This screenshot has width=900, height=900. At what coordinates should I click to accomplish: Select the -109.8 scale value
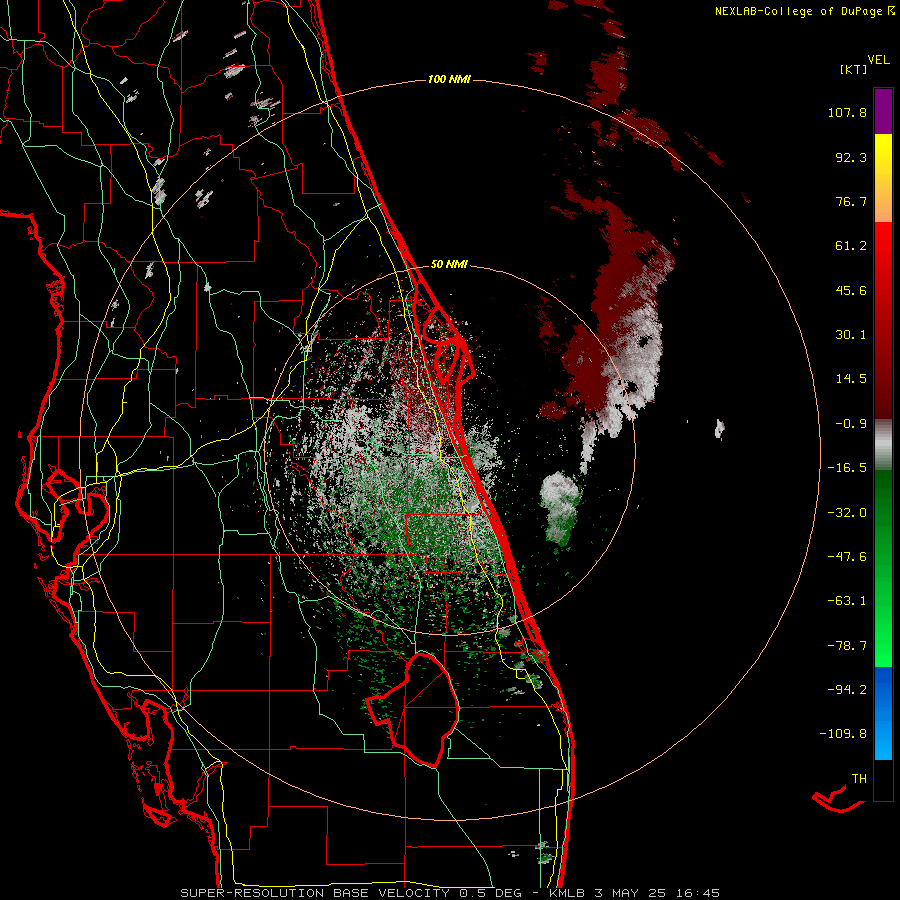click(x=843, y=734)
